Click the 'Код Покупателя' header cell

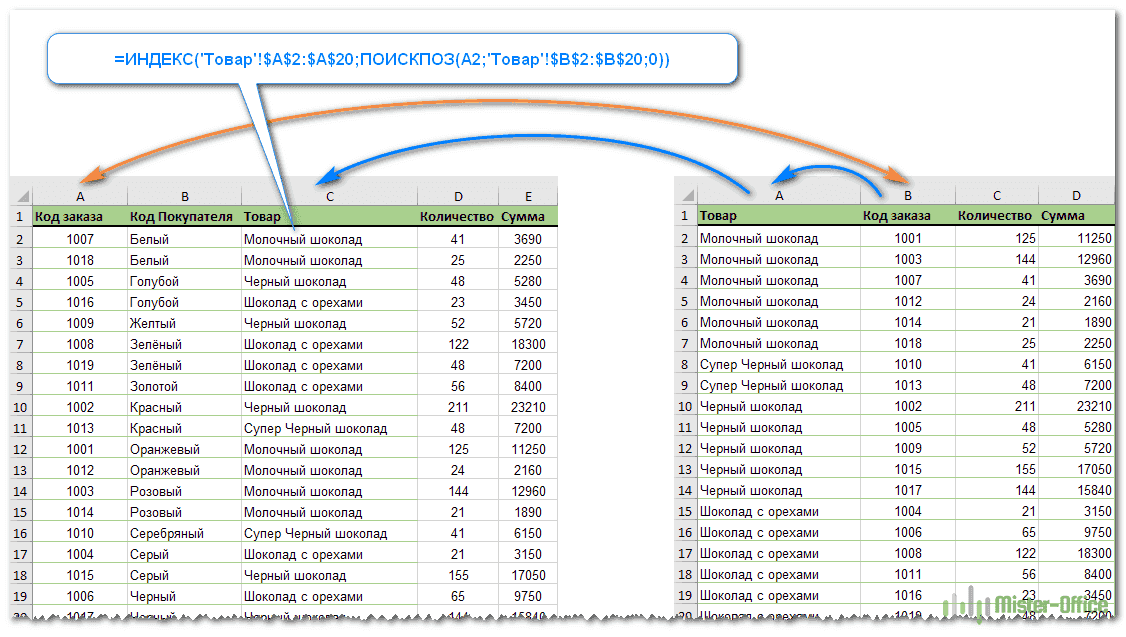pyautogui.click(x=185, y=216)
